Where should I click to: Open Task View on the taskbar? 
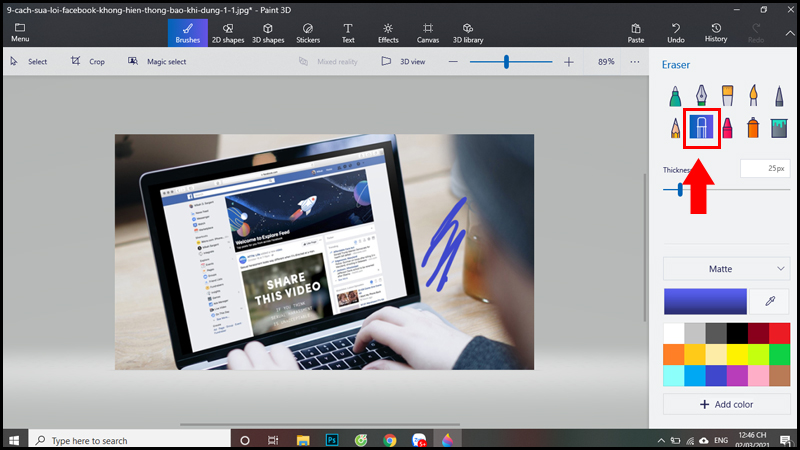pos(273,440)
